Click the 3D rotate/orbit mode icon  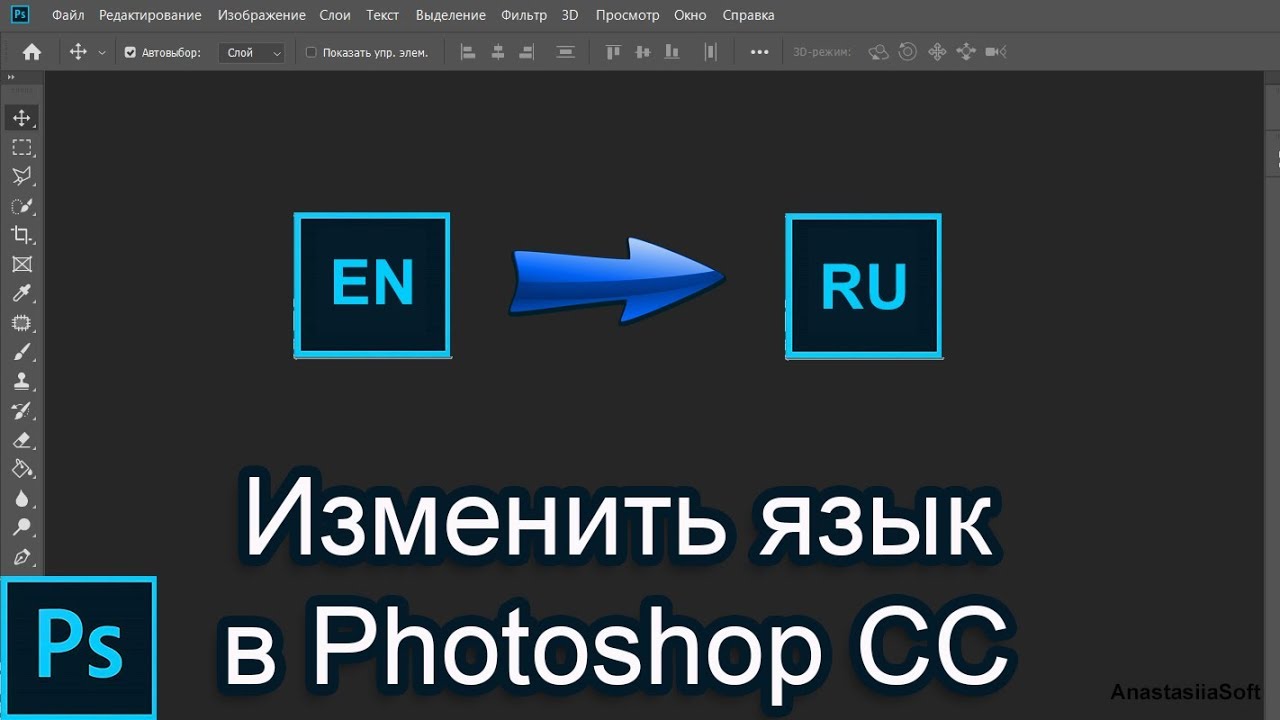878,52
